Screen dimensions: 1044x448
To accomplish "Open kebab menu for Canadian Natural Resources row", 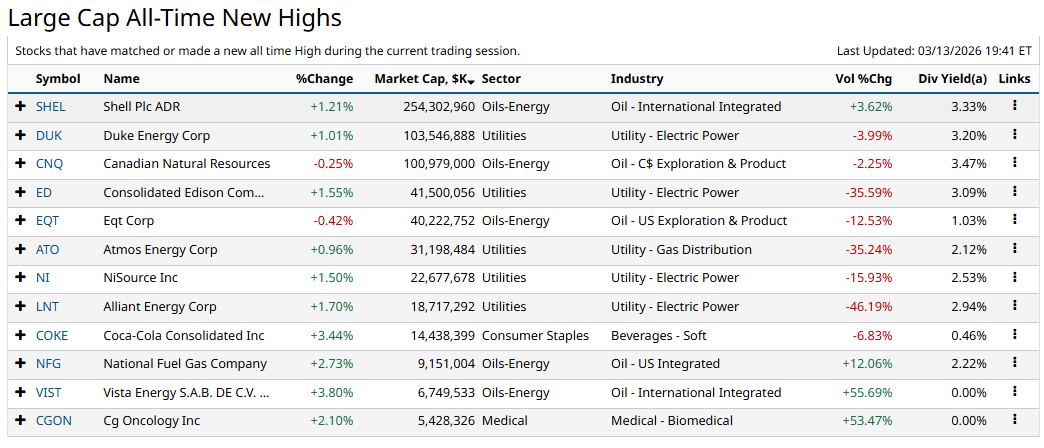I will 1014,162.
